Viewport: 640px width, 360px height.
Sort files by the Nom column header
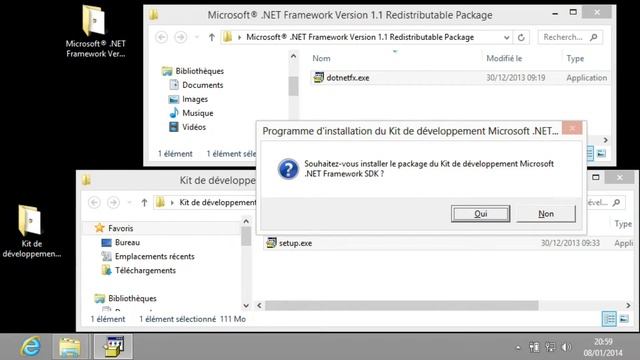(x=321, y=58)
